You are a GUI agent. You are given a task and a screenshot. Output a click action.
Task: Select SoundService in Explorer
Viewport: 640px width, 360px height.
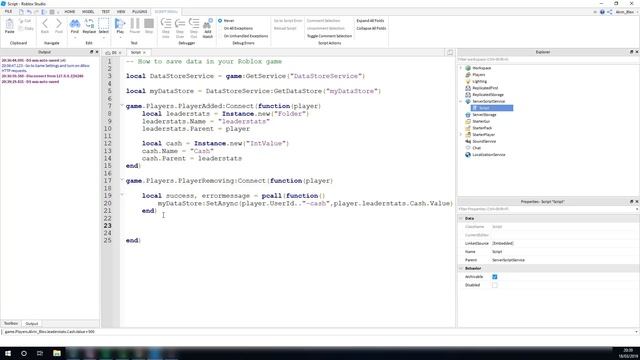point(484,141)
